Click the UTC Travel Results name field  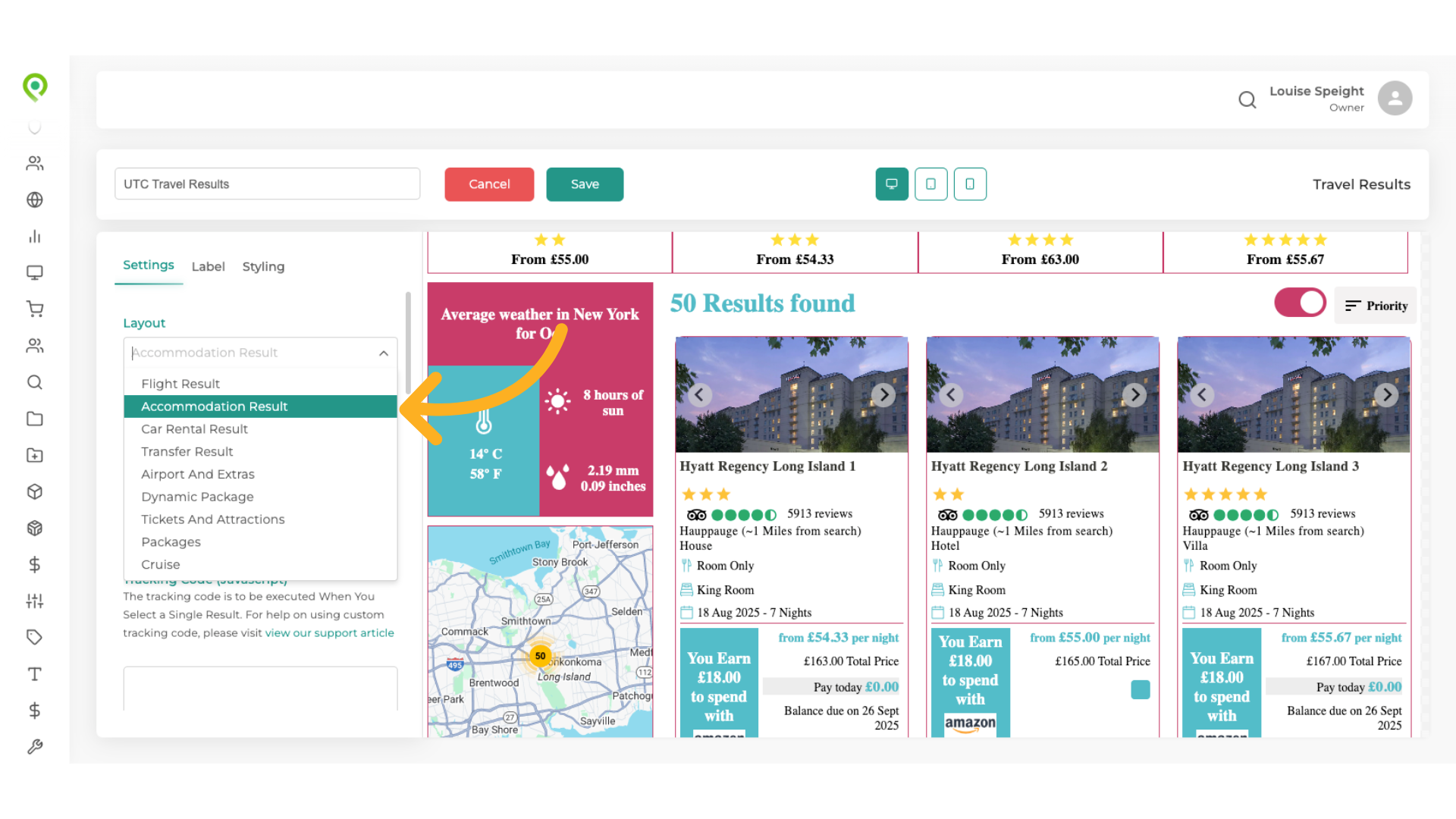point(267,184)
